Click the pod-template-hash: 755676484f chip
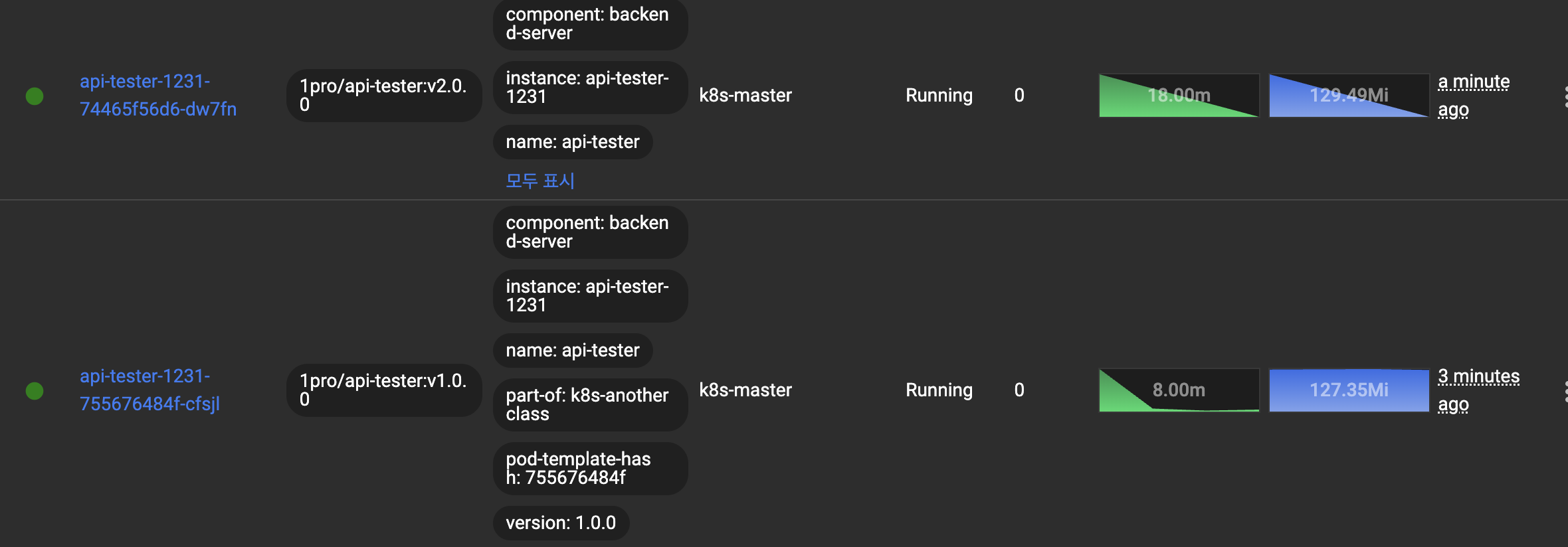 tap(590, 469)
